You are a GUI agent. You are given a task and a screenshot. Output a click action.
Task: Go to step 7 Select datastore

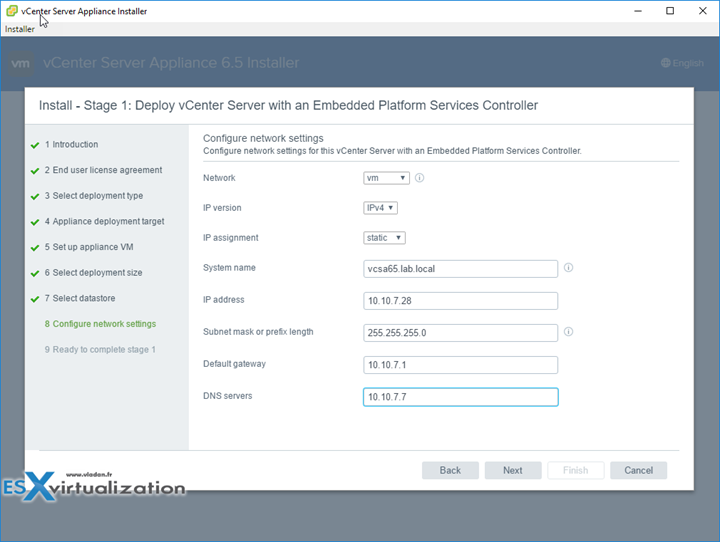coord(80,299)
